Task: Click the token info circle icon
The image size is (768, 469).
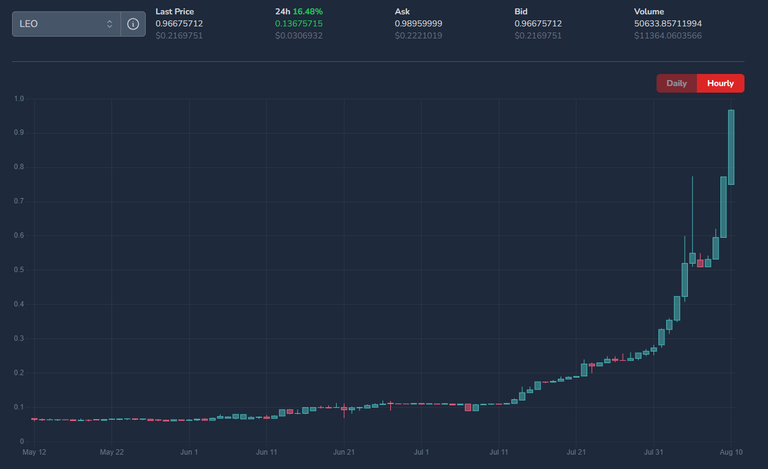Action: pyautogui.click(x=133, y=24)
